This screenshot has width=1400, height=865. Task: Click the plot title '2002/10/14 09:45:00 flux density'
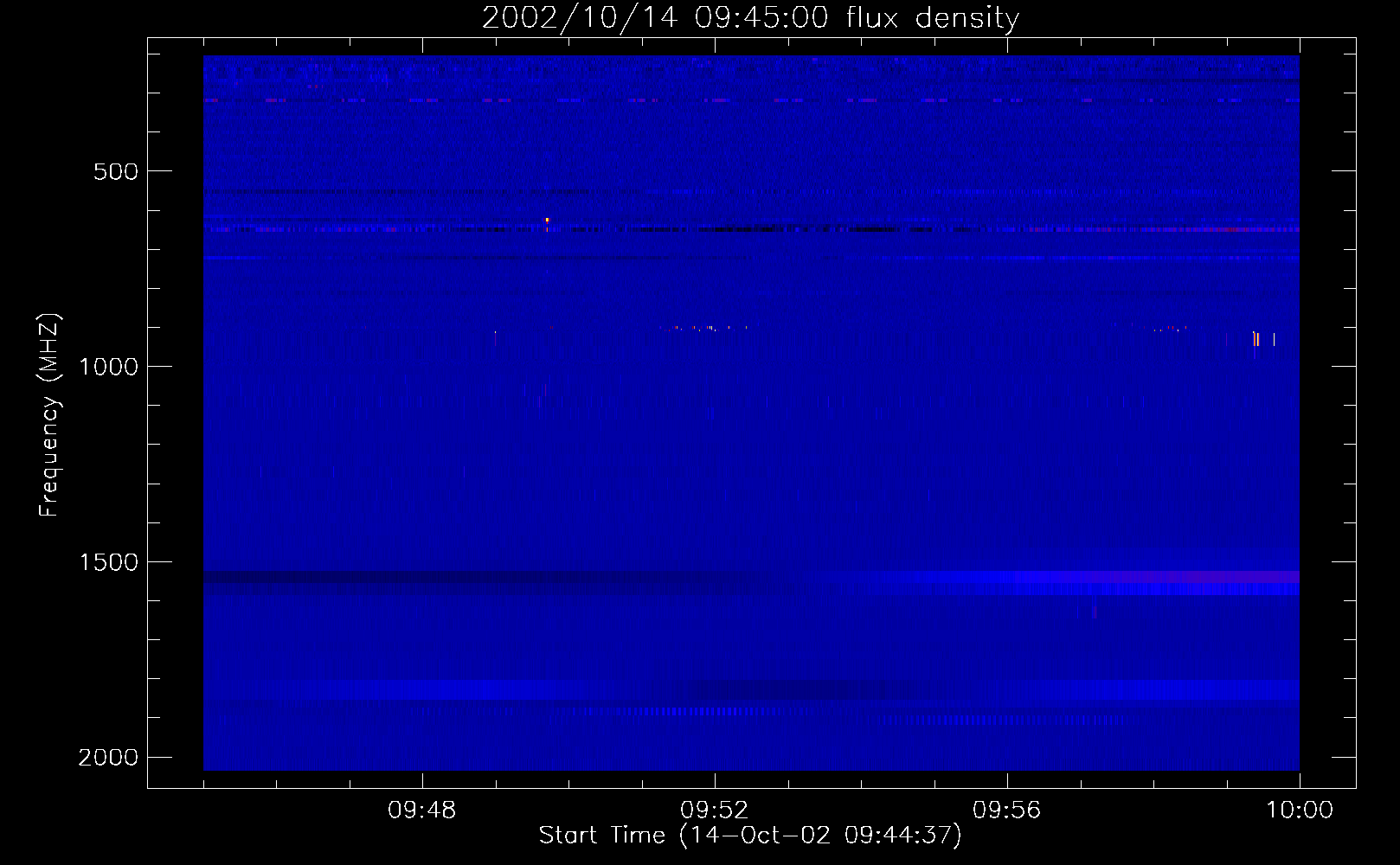pos(750,18)
